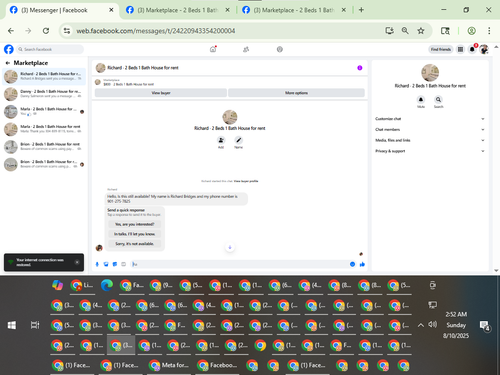500x375 pixels.
Task: Open Copilot from the taskbar
Action: pos(57,285)
